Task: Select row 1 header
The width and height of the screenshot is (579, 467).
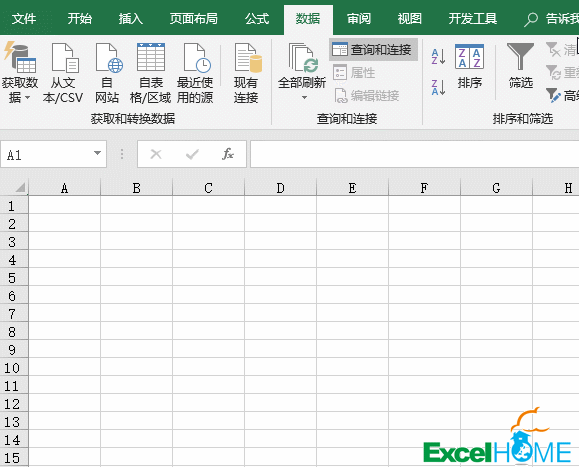Action: click(14, 206)
